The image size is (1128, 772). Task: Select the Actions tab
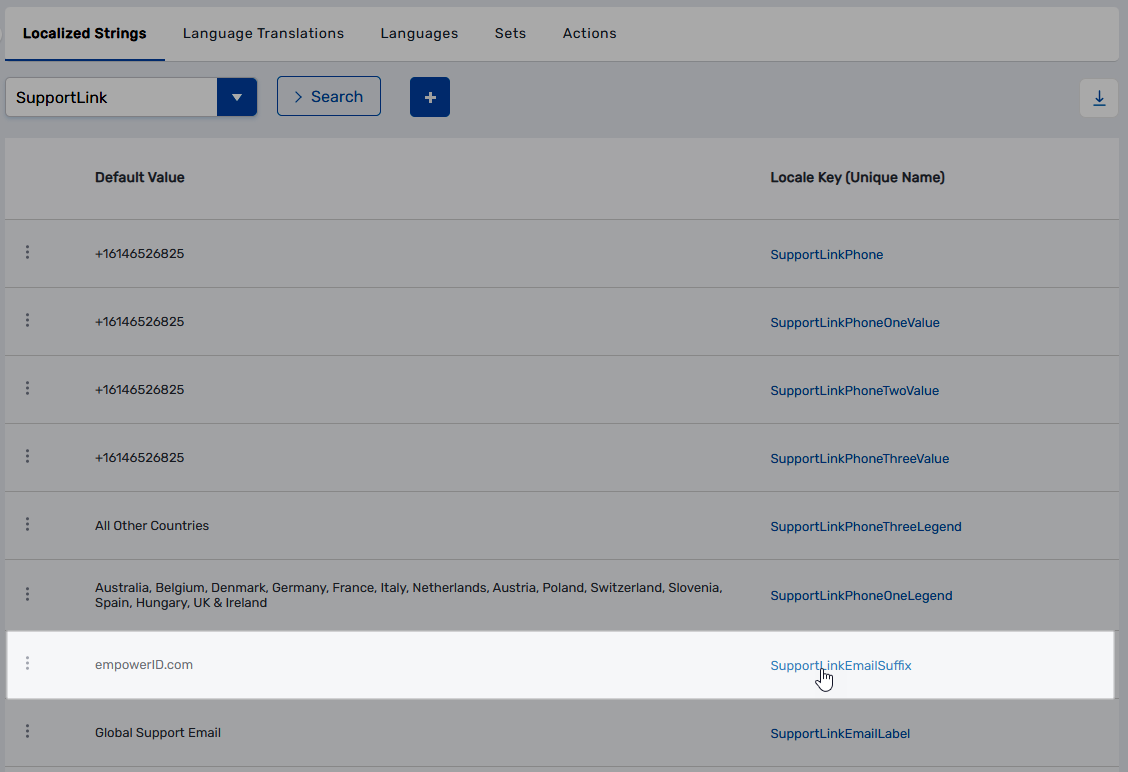(589, 33)
